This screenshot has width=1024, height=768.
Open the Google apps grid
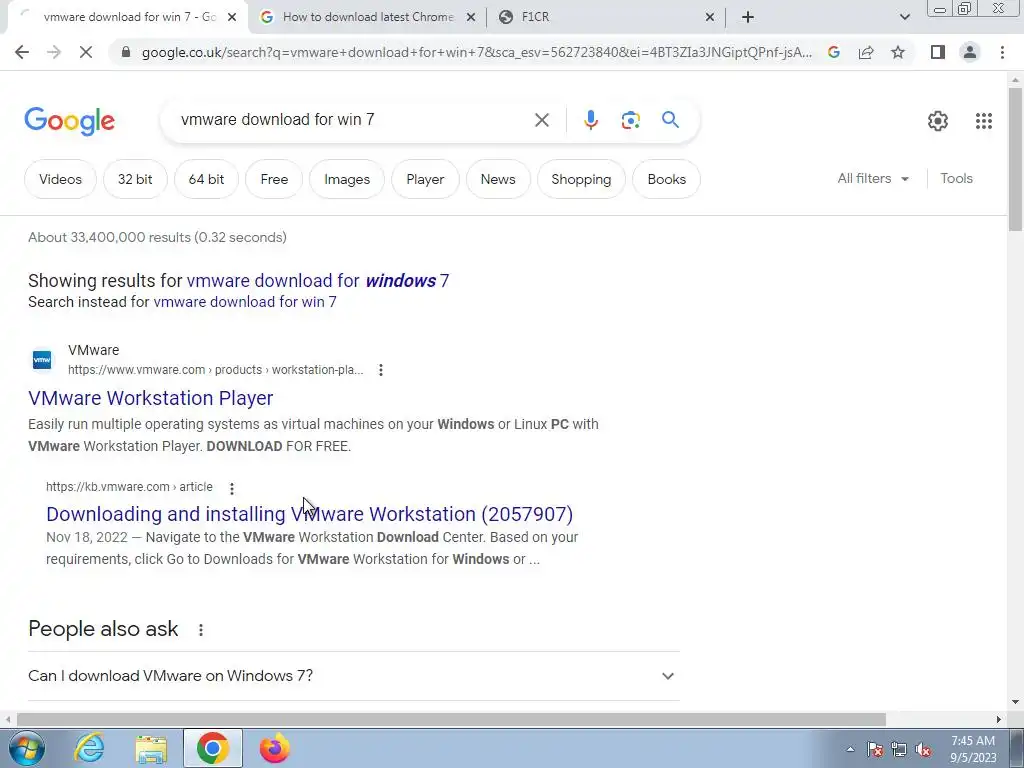(984, 120)
